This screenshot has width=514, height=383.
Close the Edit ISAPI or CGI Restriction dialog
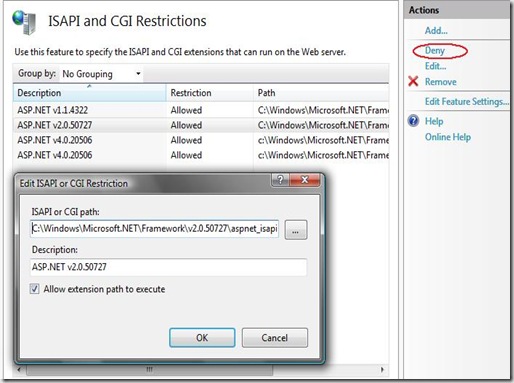[x=305, y=180]
